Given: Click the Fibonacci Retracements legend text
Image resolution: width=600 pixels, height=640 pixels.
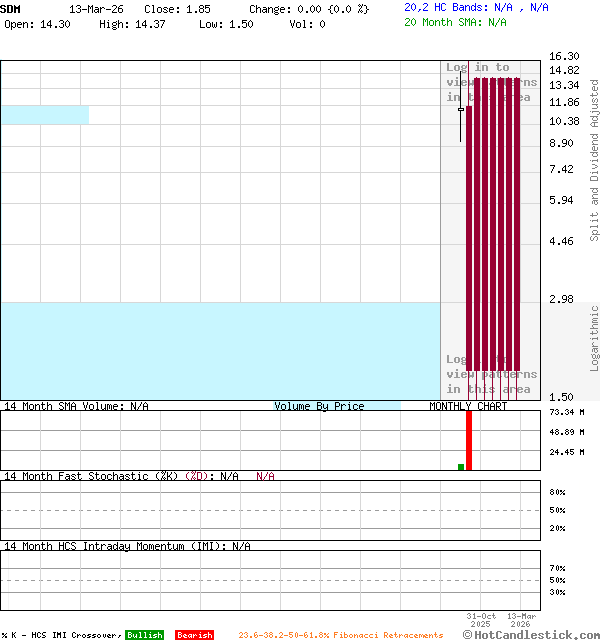Looking at the screenshot, I should point(340,635).
